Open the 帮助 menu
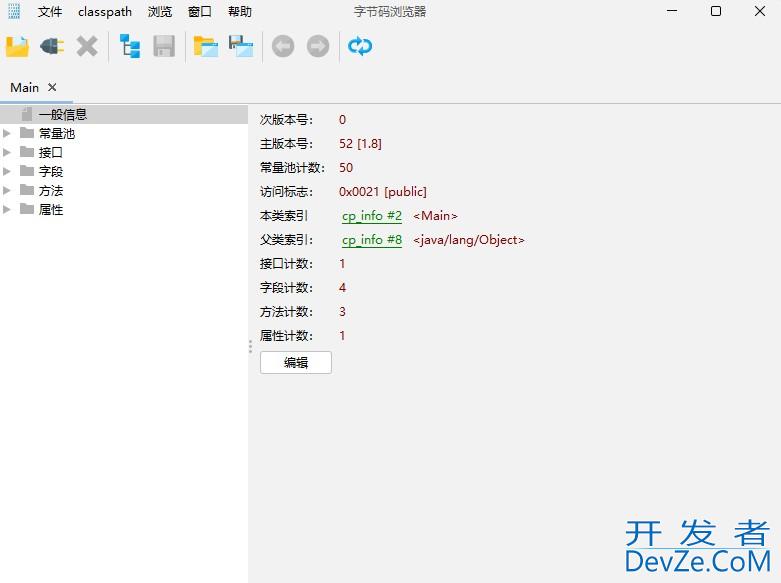 point(240,12)
